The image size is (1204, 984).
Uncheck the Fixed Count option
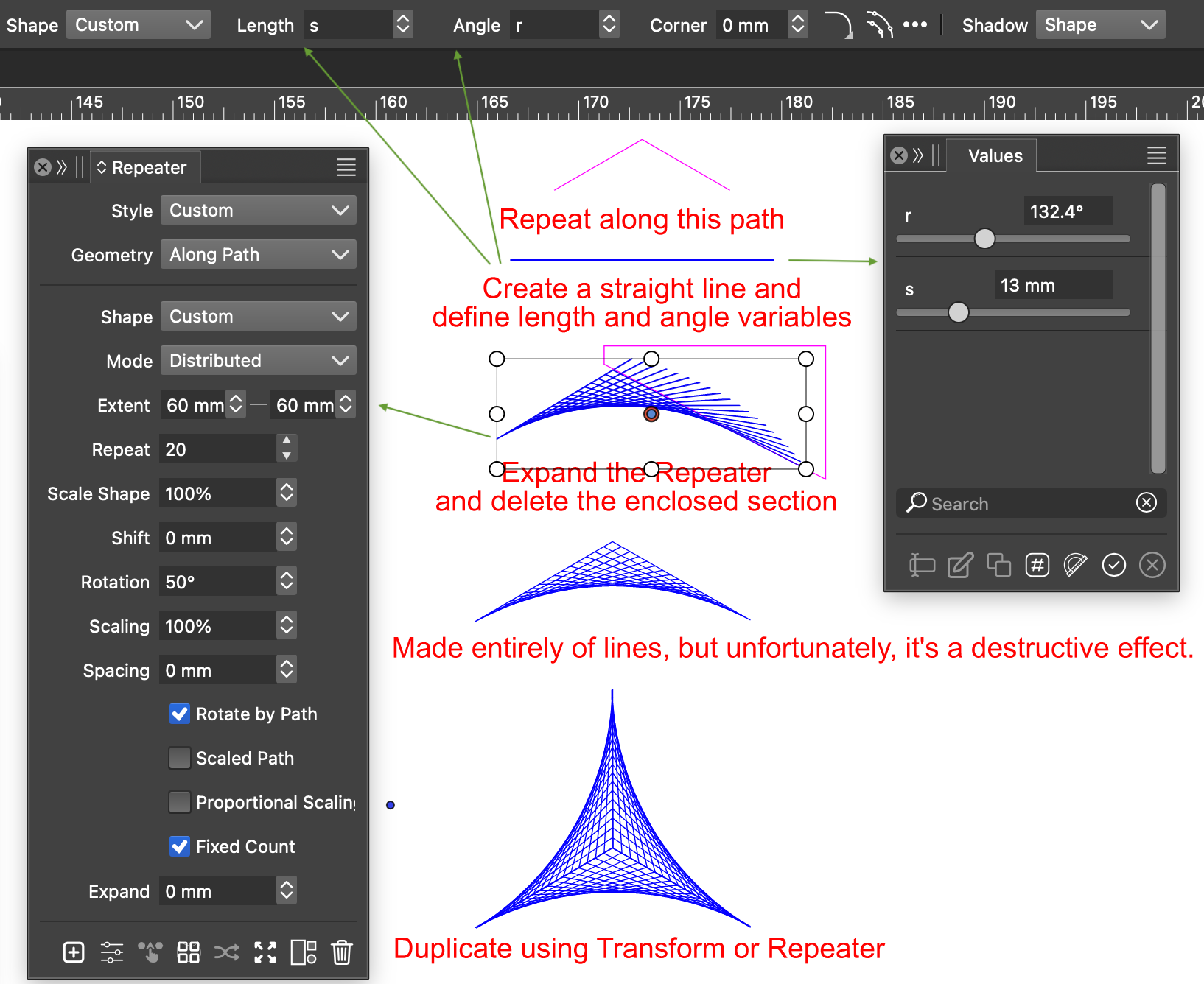click(180, 846)
